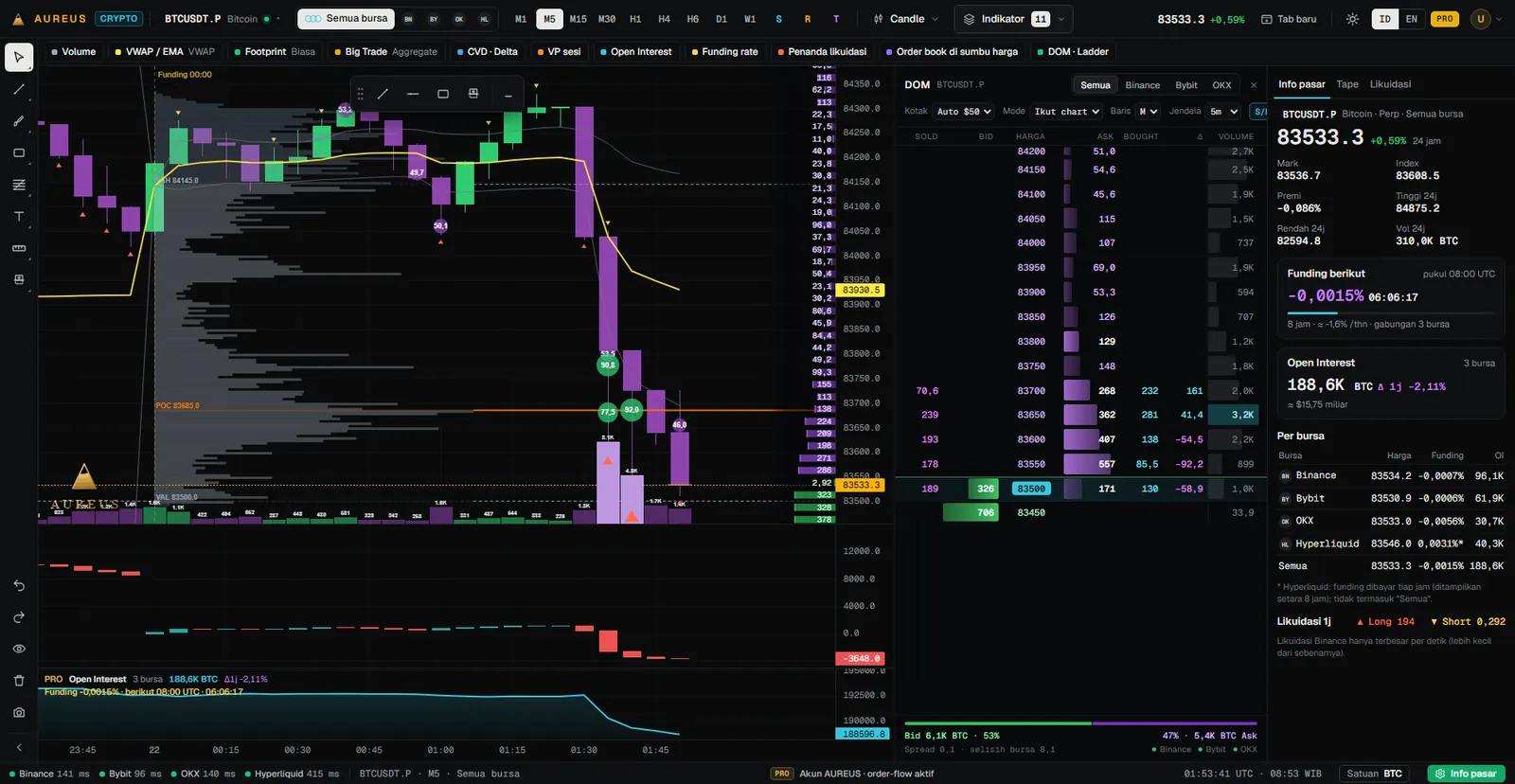Screen dimensions: 1515x784
Task: Toggle the Volume indicator chip
Action: click(x=73, y=52)
